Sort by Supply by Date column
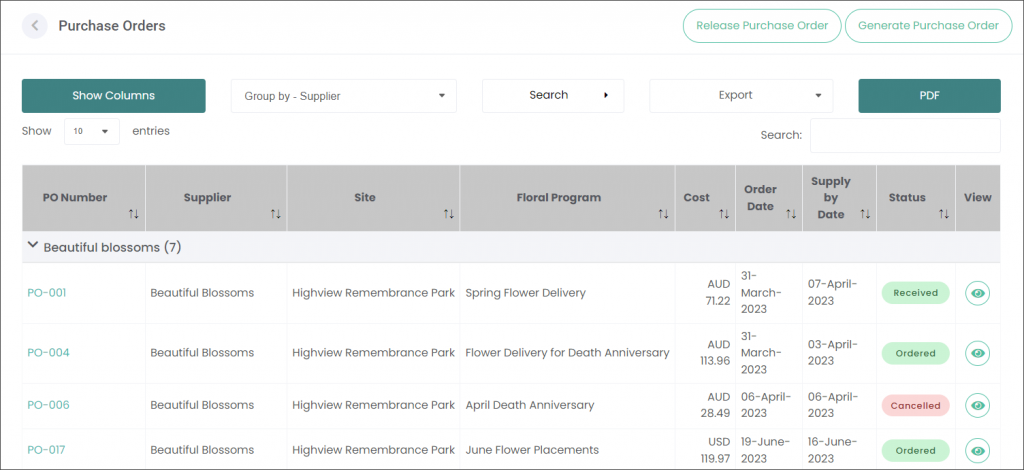1024x470 pixels. (x=865, y=214)
